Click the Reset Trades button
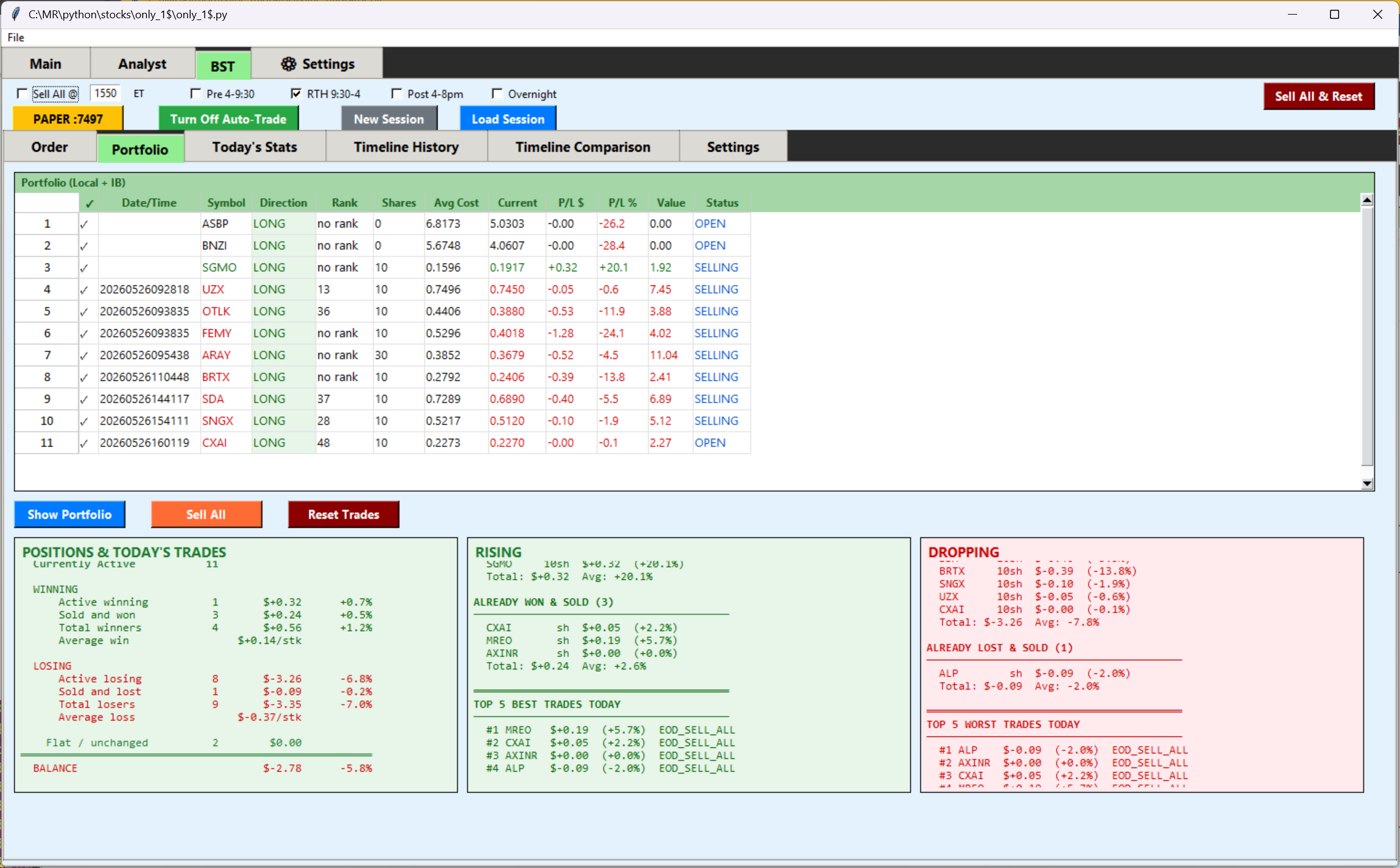The height and width of the screenshot is (868, 1400). tap(343, 514)
